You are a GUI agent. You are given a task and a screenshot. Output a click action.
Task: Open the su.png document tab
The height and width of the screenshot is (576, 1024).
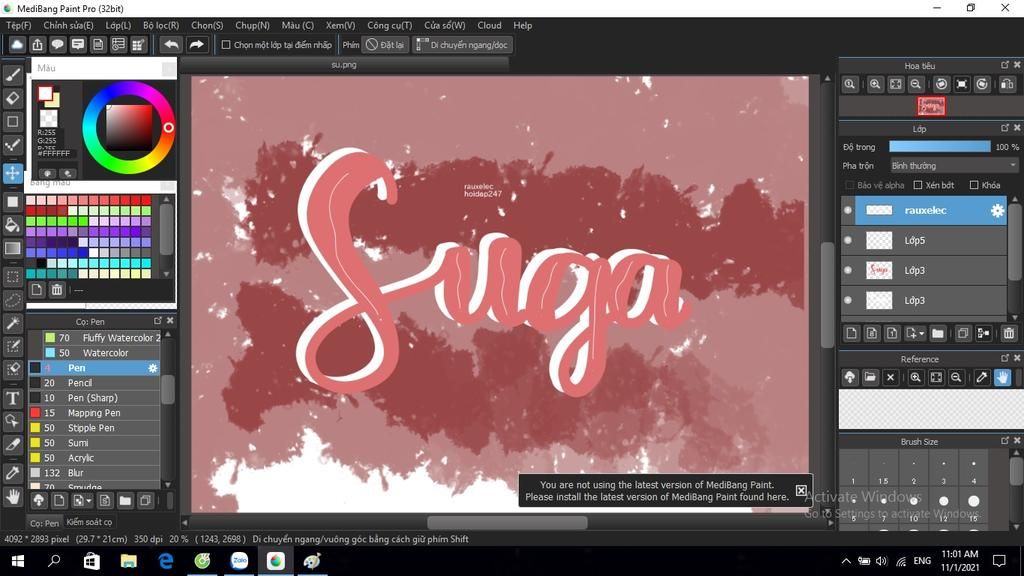click(x=344, y=65)
